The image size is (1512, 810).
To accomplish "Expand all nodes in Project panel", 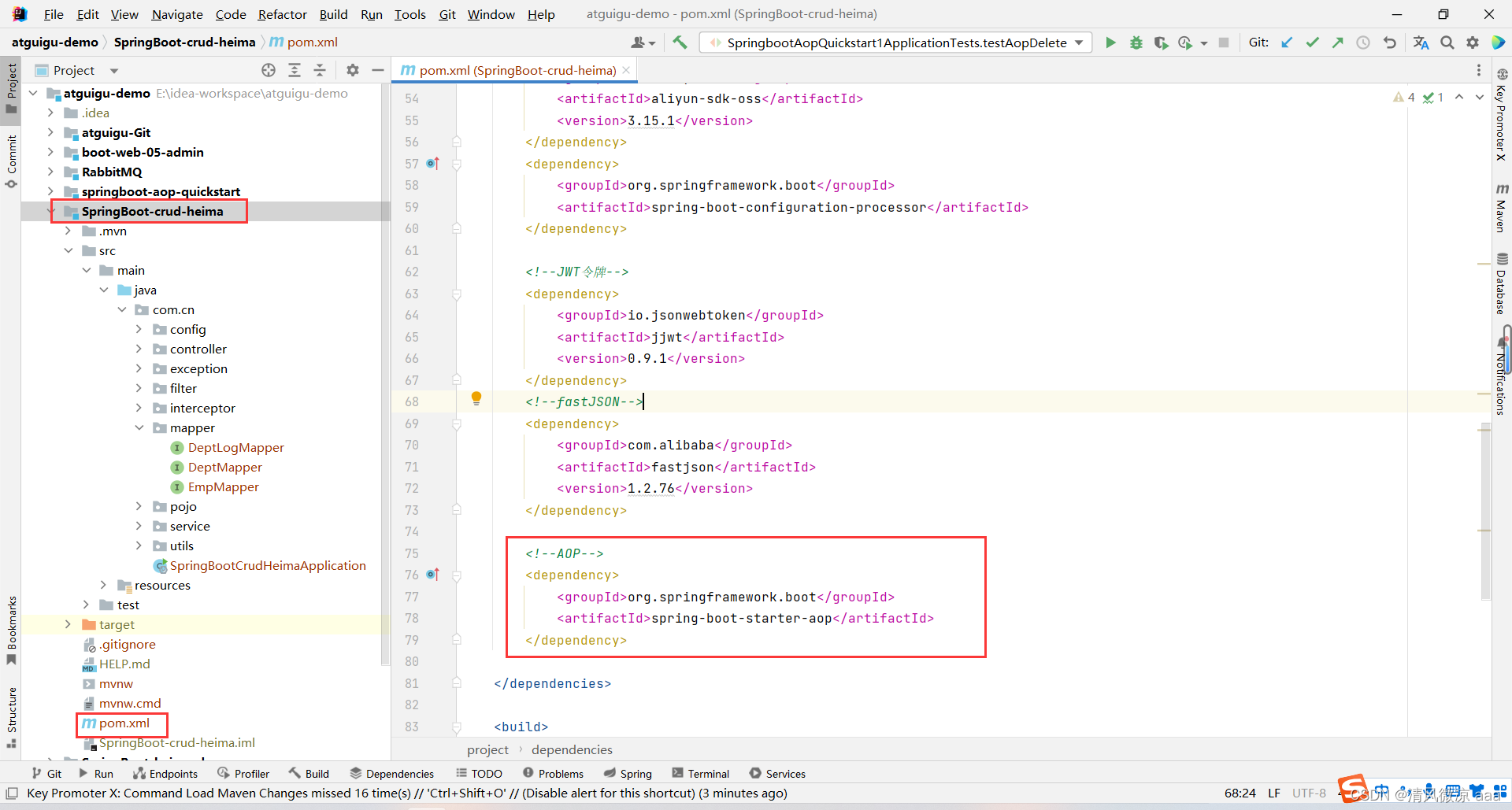I will coord(295,70).
